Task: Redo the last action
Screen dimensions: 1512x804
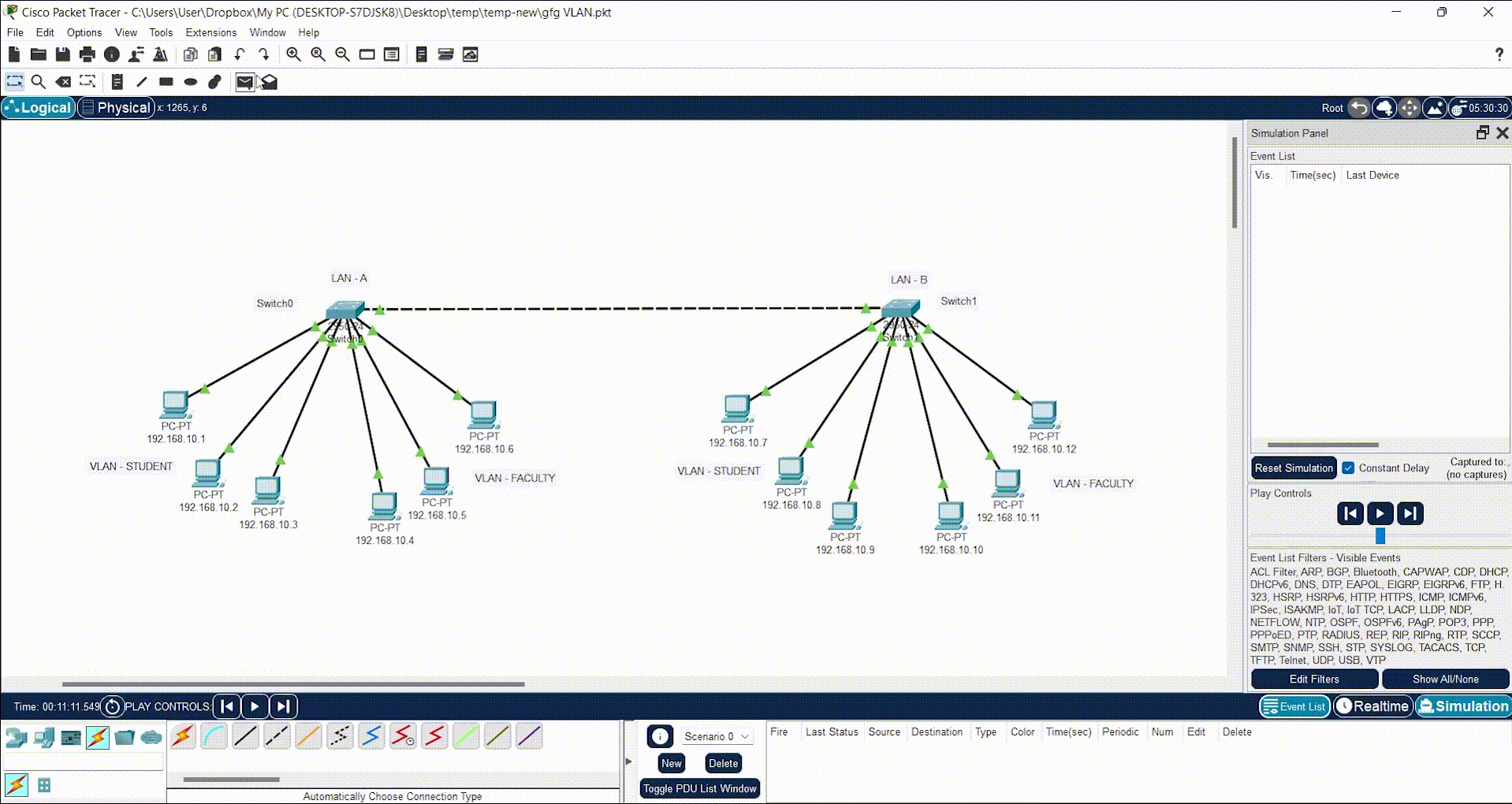Action: tap(263, 54)
